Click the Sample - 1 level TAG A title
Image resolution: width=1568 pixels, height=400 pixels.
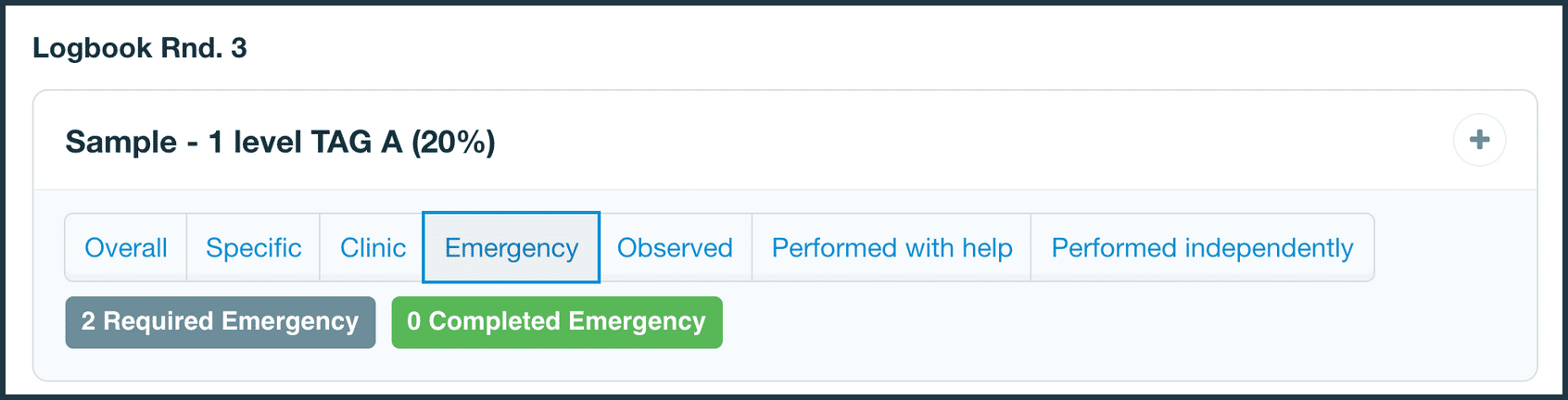(x=280, y=142)
